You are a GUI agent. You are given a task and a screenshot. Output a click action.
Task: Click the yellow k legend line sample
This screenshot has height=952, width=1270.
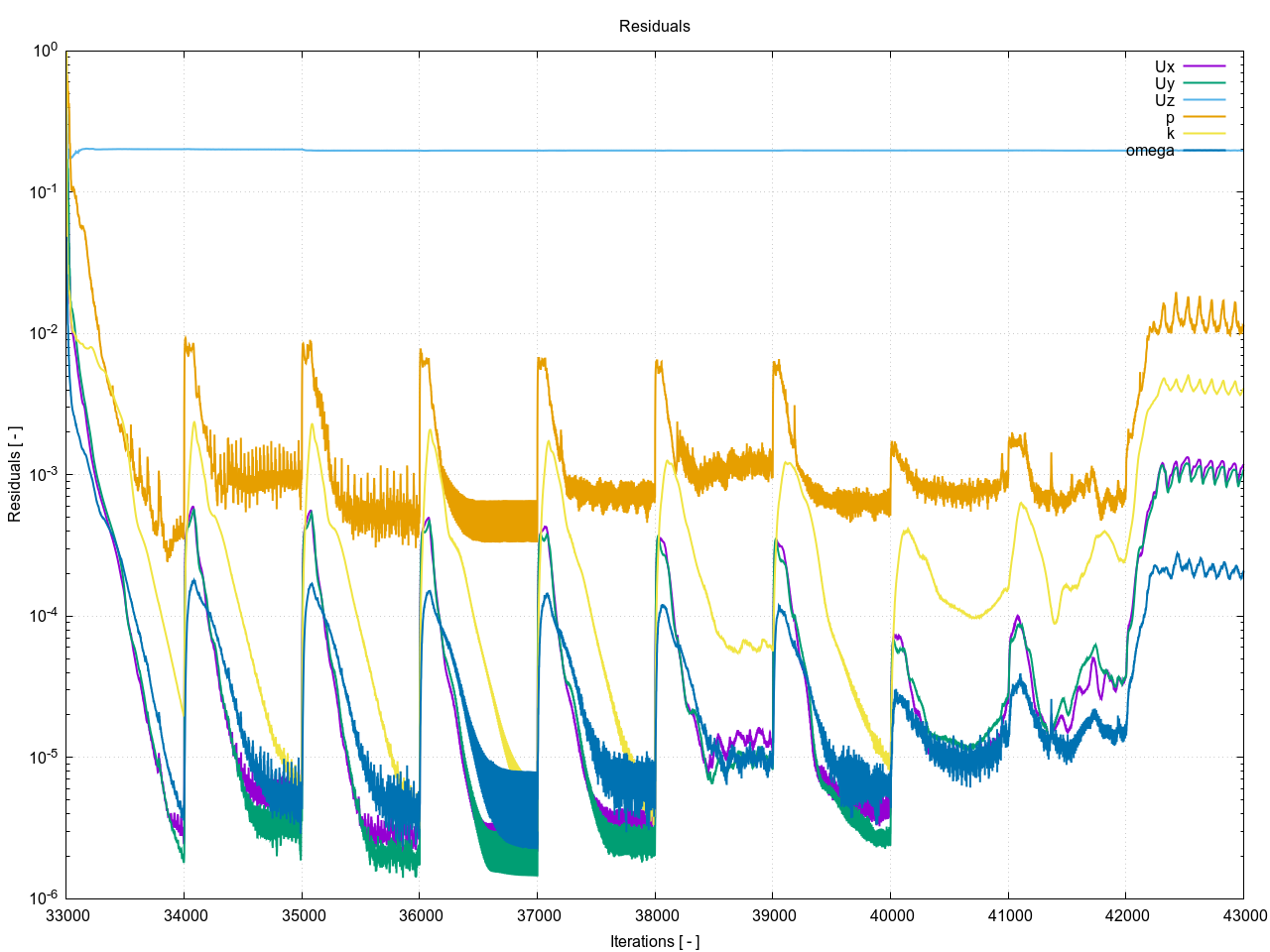coord(1205,134)
